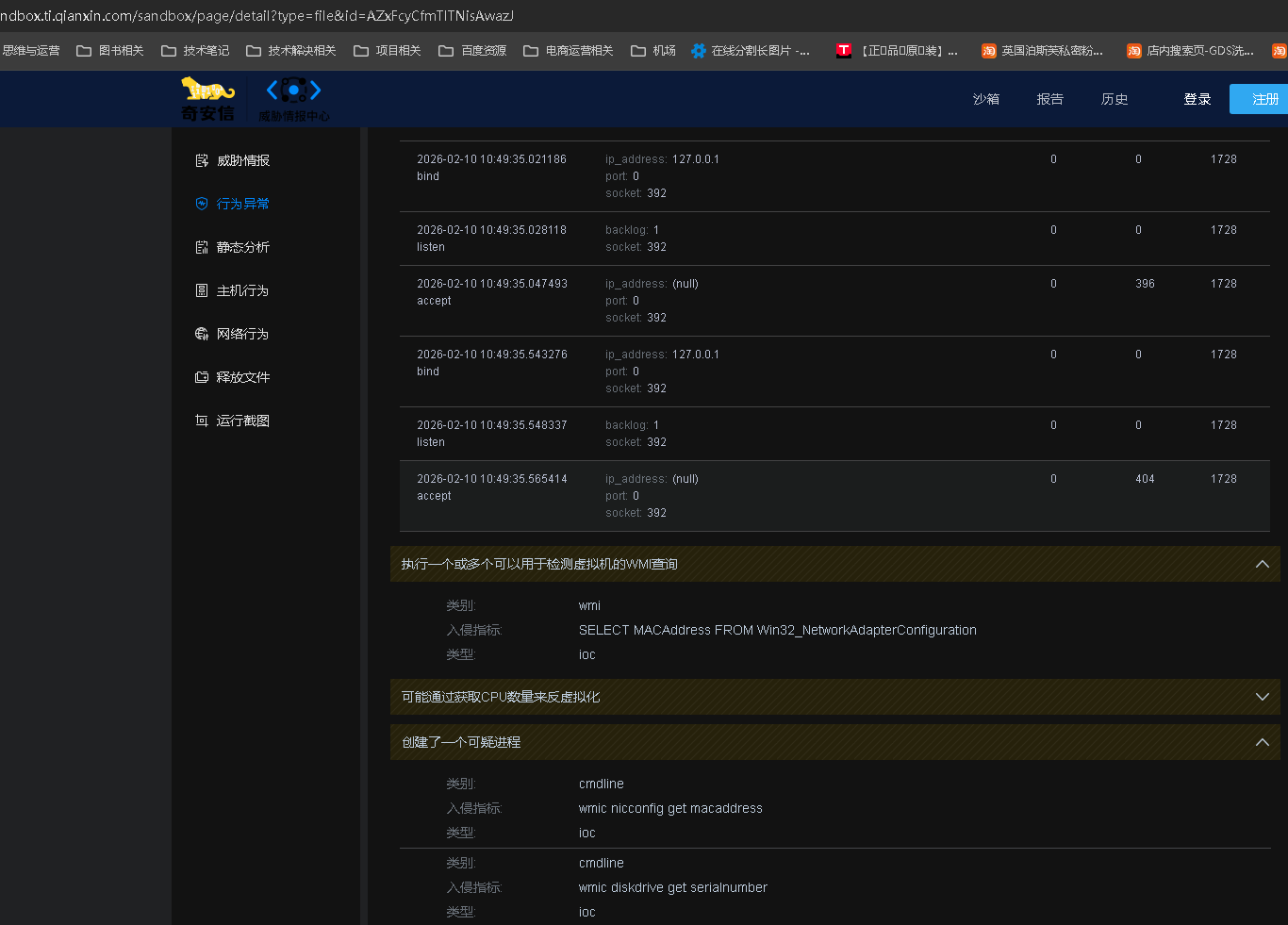Click the 静态分析 sidebar icon

click(202, 247)
